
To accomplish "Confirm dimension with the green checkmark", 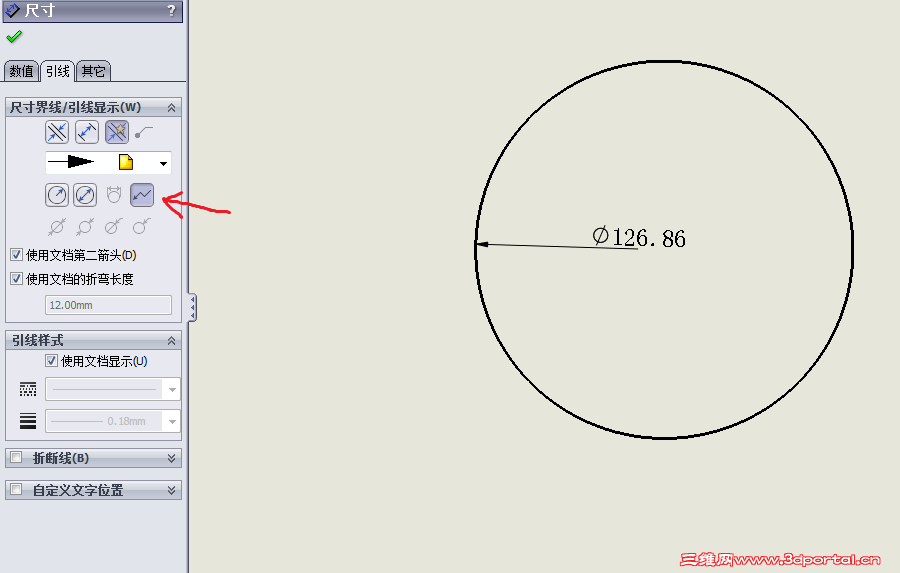I will pyautogui.click(x=14, y=37).
